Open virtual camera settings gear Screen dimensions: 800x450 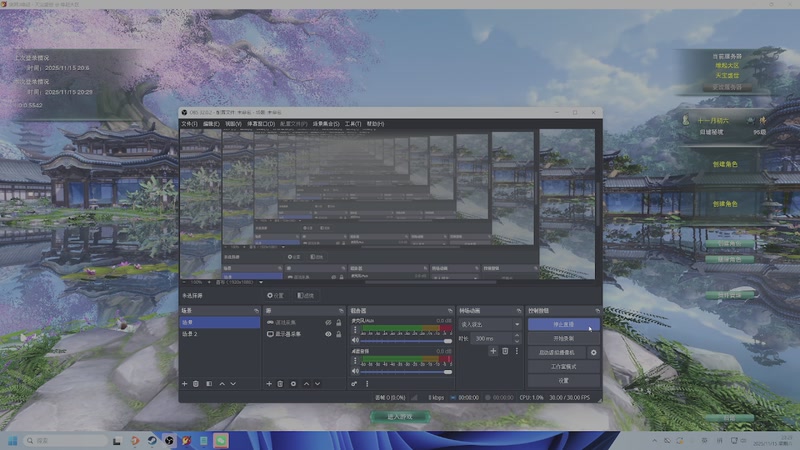tap(593, 353)
